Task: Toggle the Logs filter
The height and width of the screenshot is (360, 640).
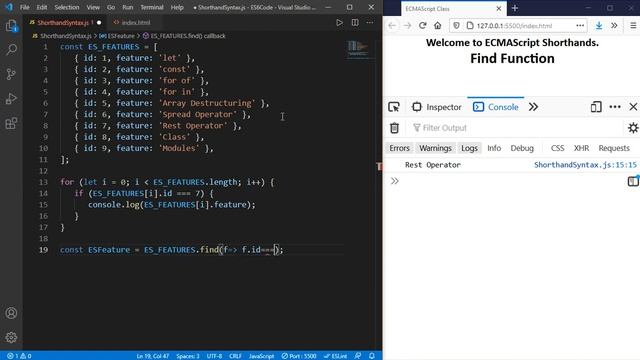Action: pyautogui.click(x=469, y=148)
